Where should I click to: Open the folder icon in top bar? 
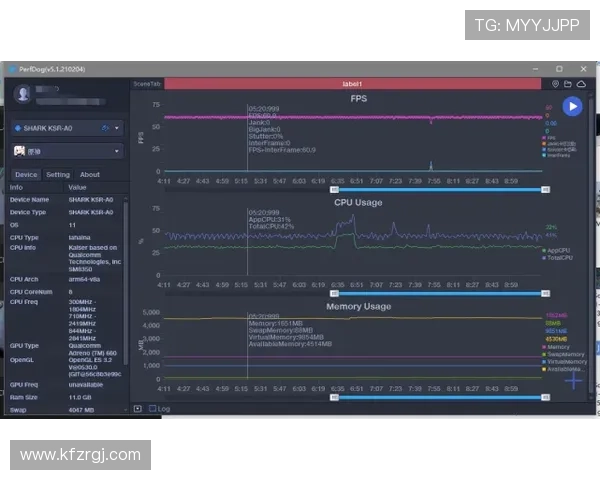(568, 84)
